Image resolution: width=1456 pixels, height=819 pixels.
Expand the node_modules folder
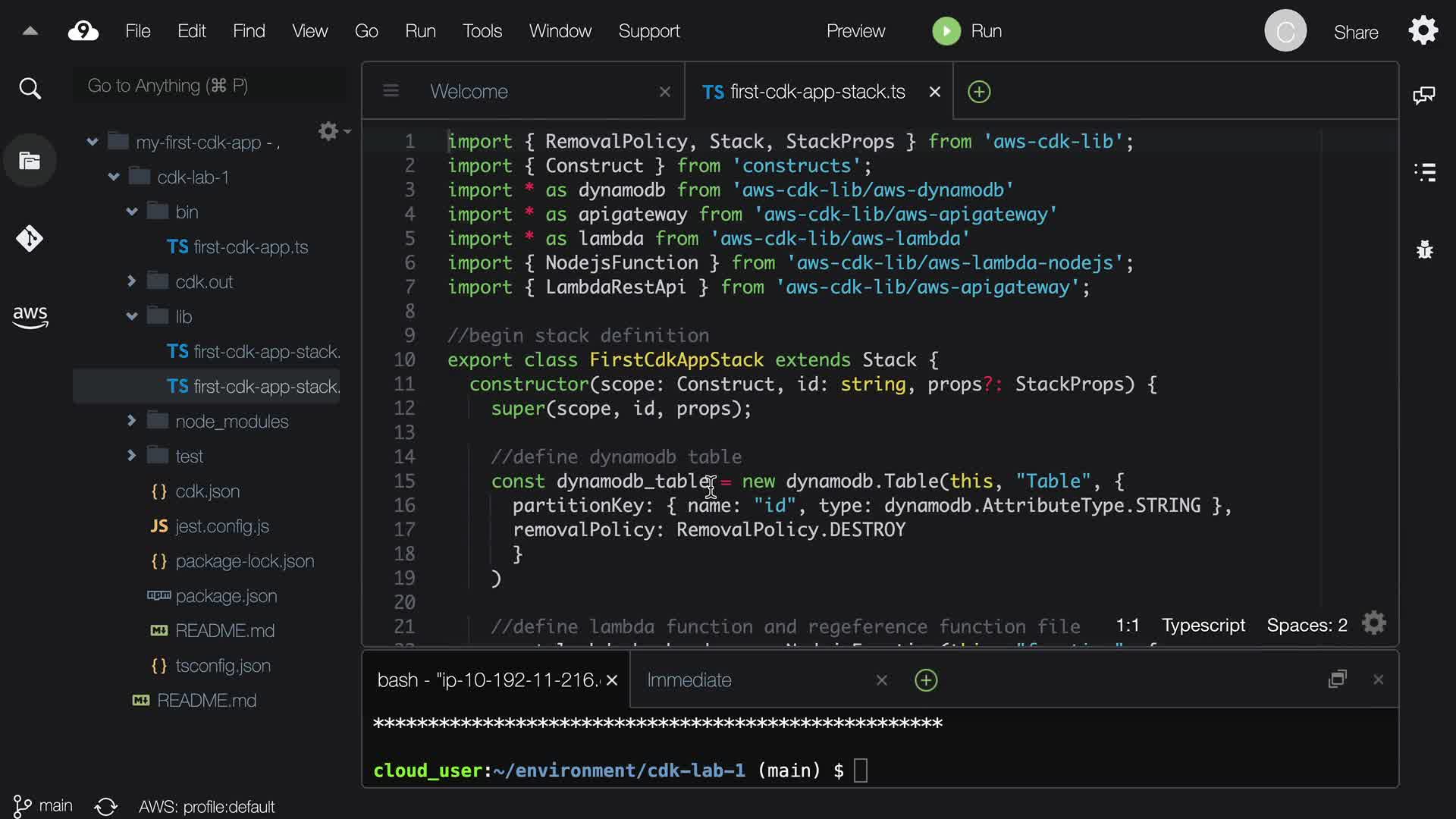[x=131, y=421]
